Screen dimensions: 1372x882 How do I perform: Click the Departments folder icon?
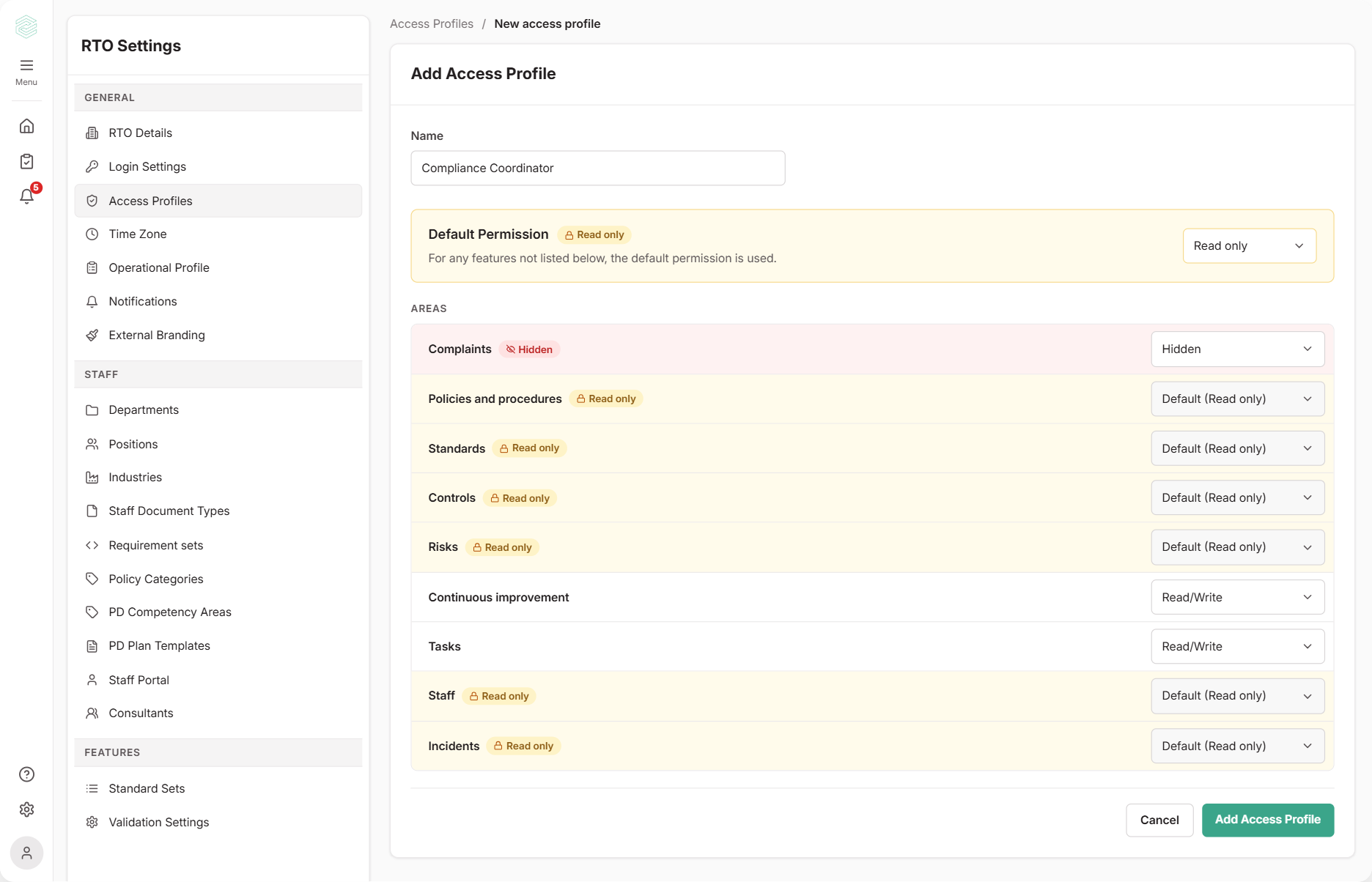pos(92,409)
